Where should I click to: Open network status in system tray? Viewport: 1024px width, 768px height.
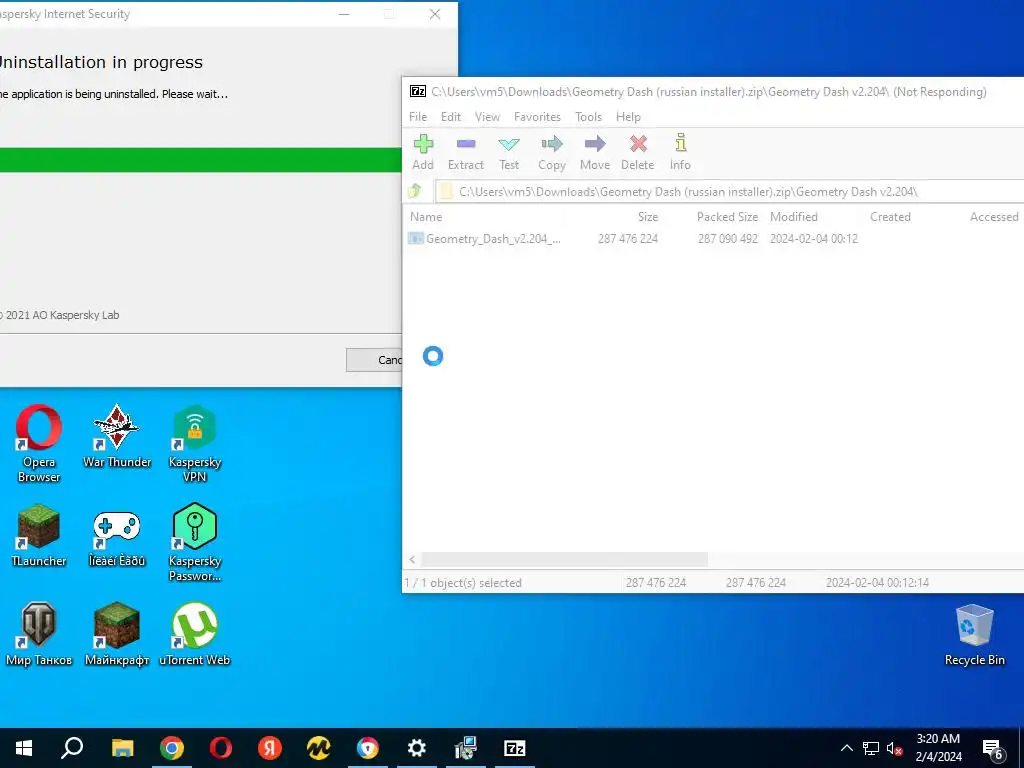[871, 748]
